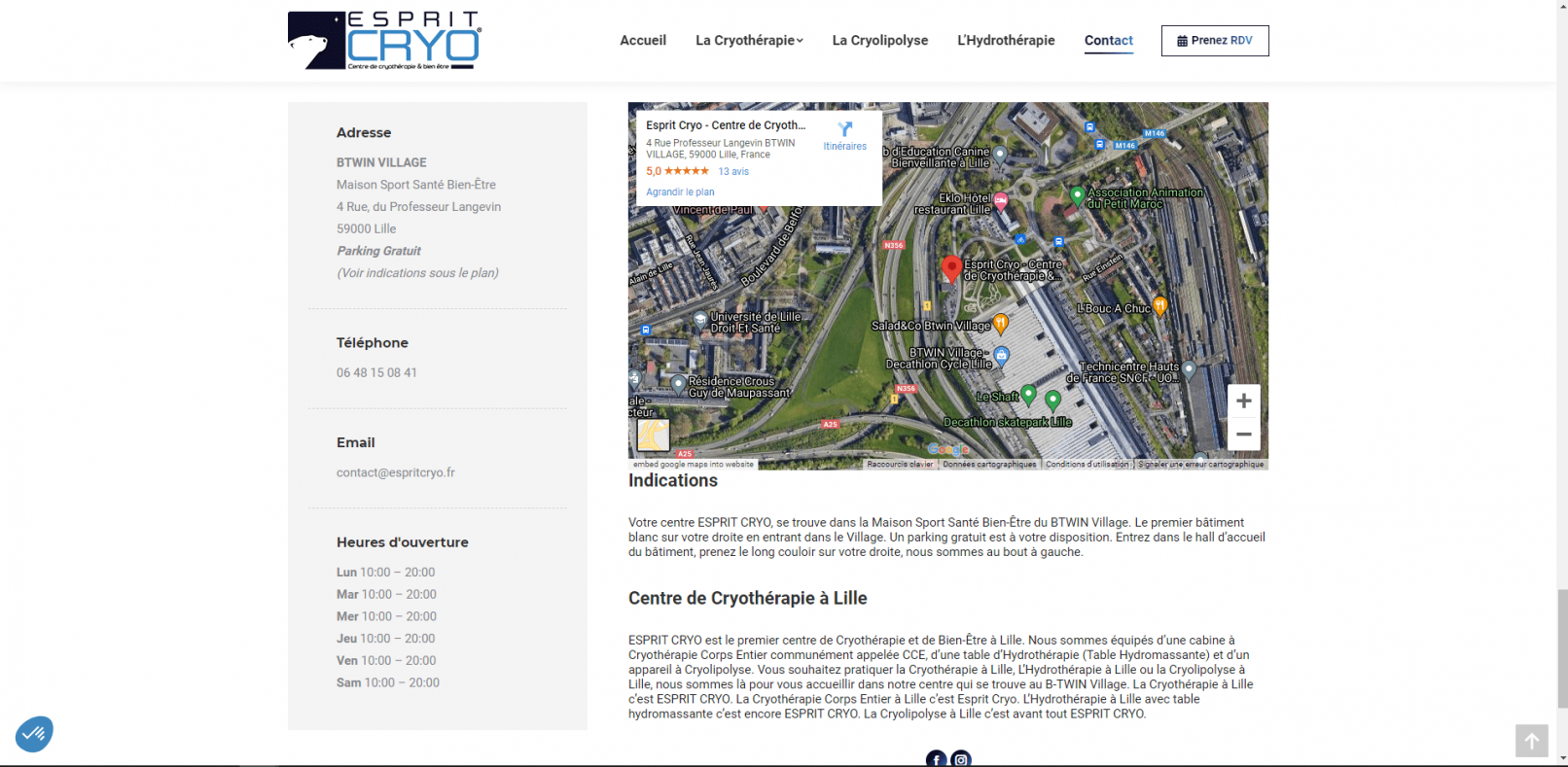Go to the Accueil page
Screen dimensions: 1568x767
[x=643, y=41]
